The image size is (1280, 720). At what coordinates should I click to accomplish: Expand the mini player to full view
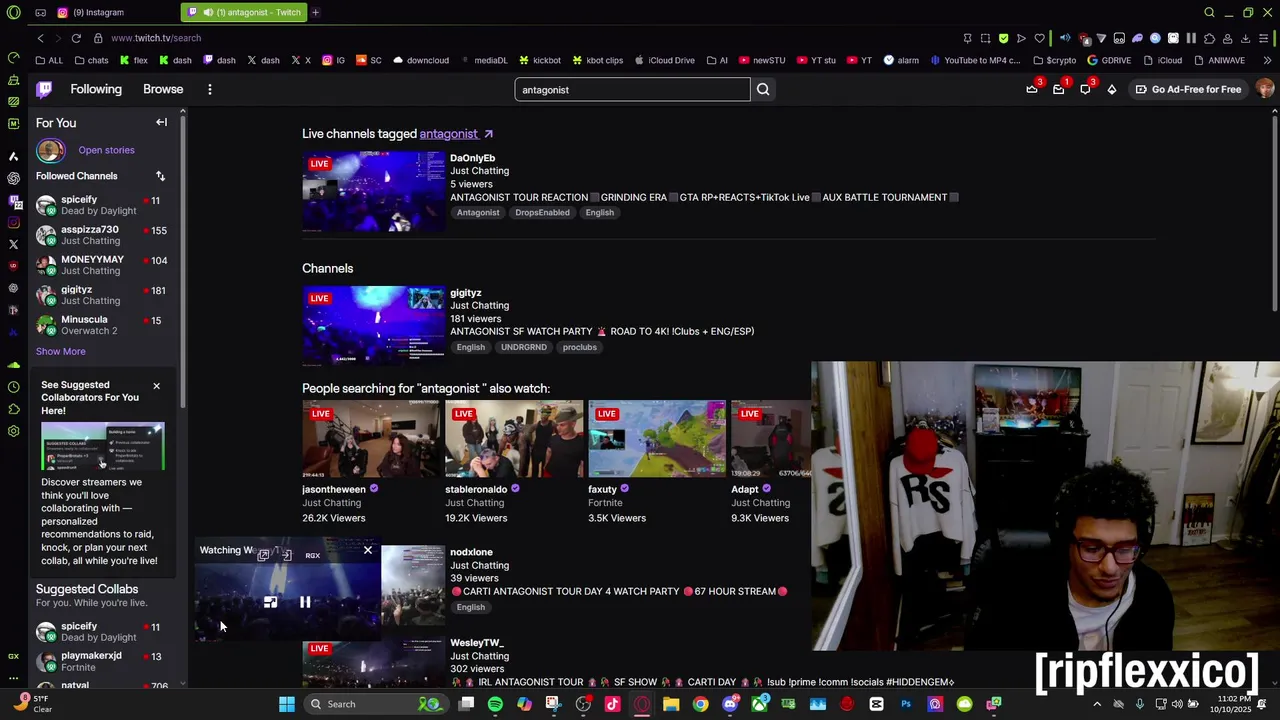pyautogui.click(x=270, y=602)
